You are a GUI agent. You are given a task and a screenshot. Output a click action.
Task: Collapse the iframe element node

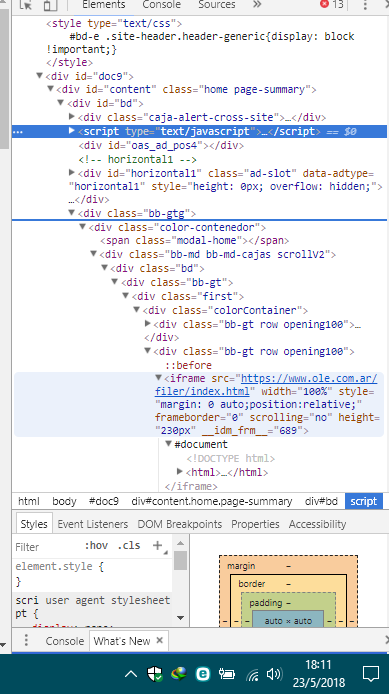point(158,378)
